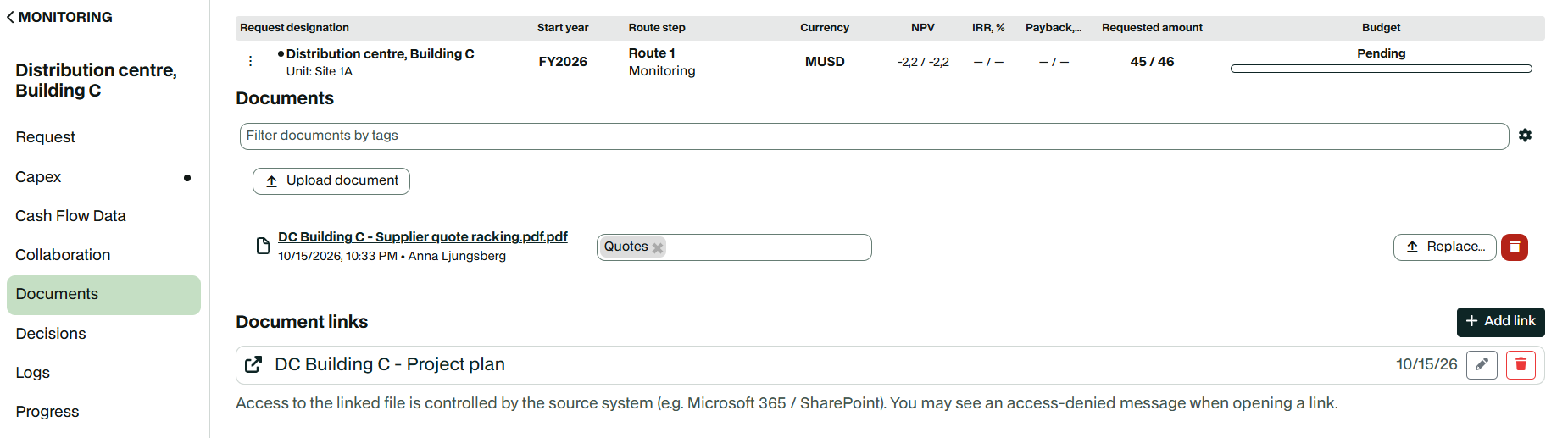
Task: Open external link icon for Project plan
Action: tap(253, 364)
